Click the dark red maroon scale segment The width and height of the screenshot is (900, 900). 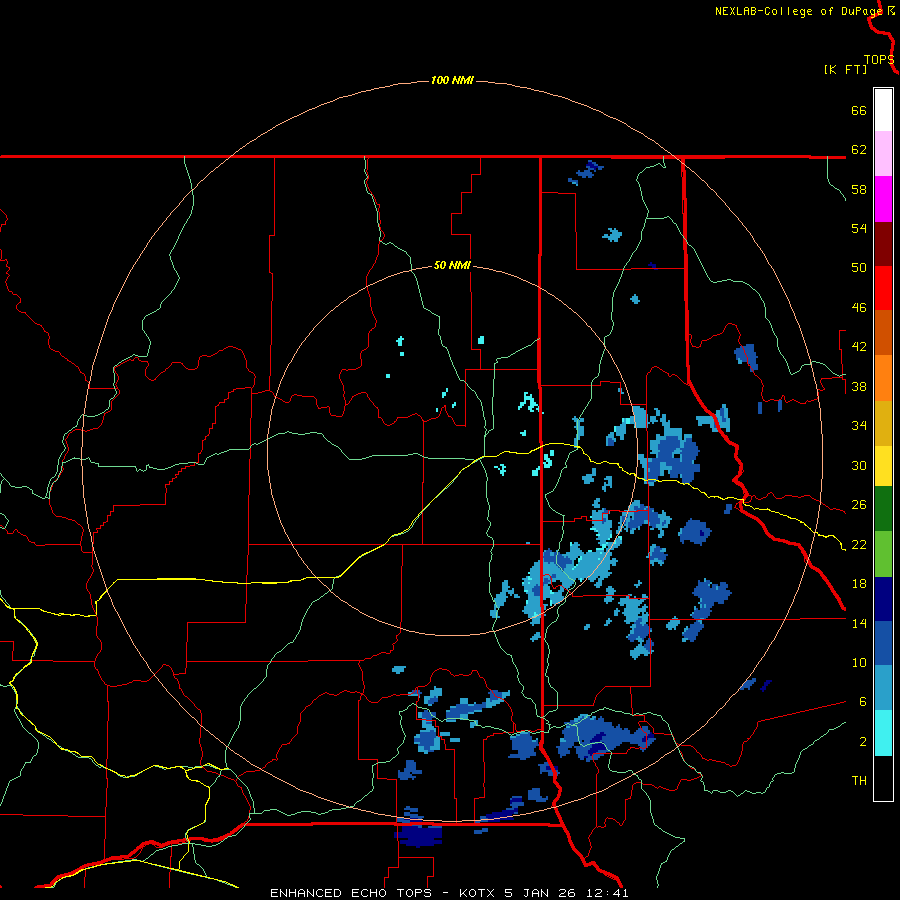883,243
